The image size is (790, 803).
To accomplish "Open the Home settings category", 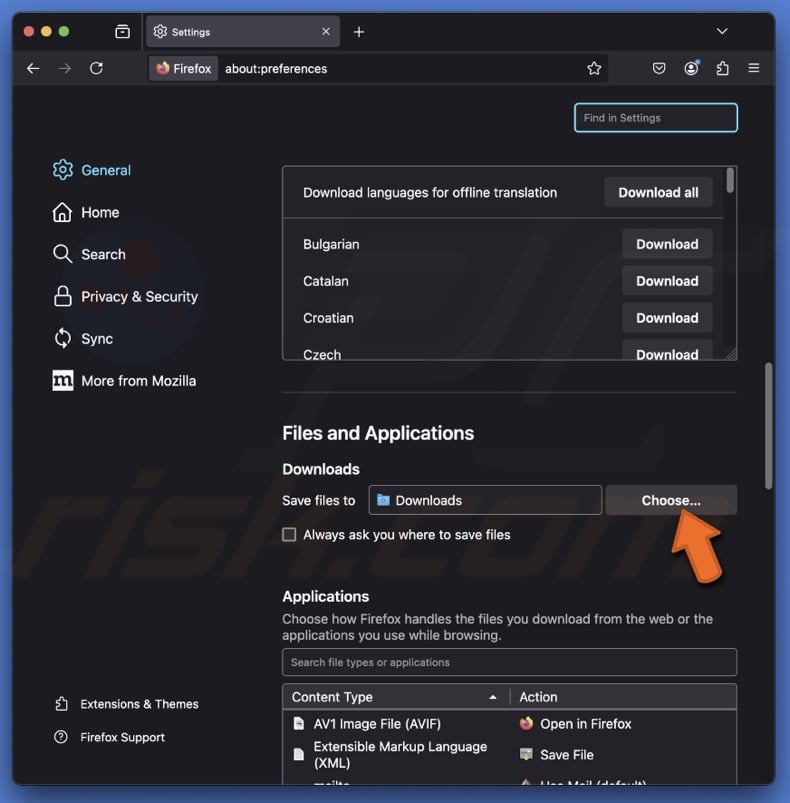I will click(x=86, y=212).
